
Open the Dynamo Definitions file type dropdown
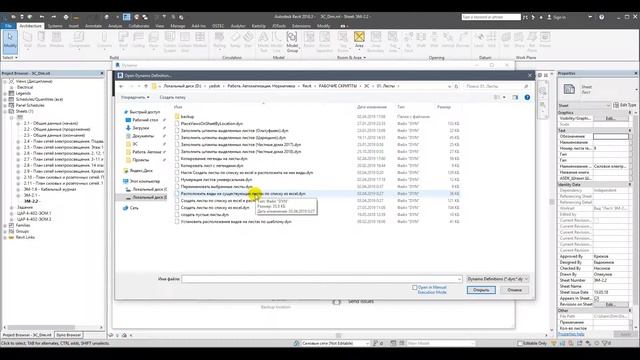pyautogui.click(x=497, y=279)
